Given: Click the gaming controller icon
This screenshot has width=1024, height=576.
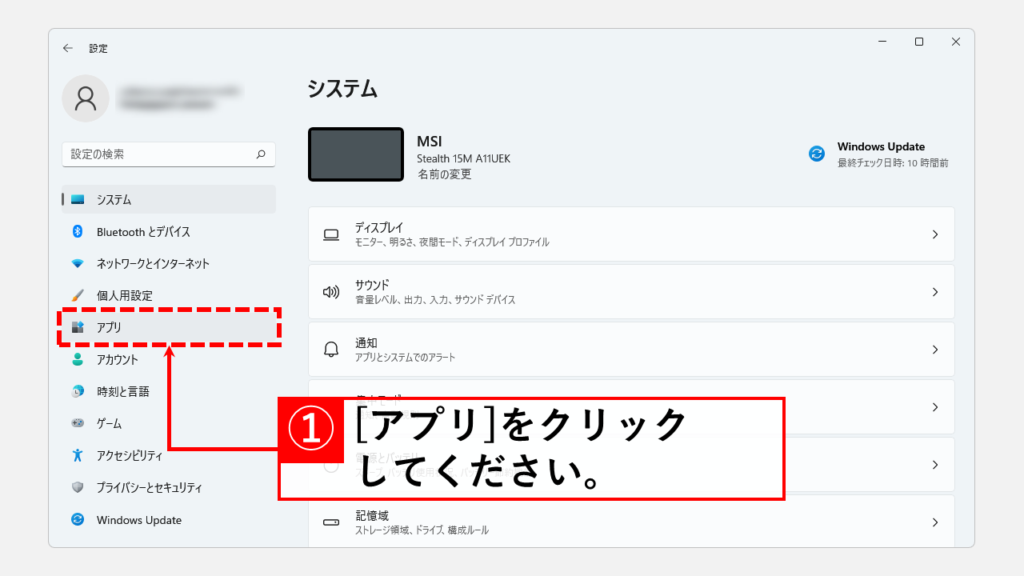Looking at the screenshot, I should [78, 423].
